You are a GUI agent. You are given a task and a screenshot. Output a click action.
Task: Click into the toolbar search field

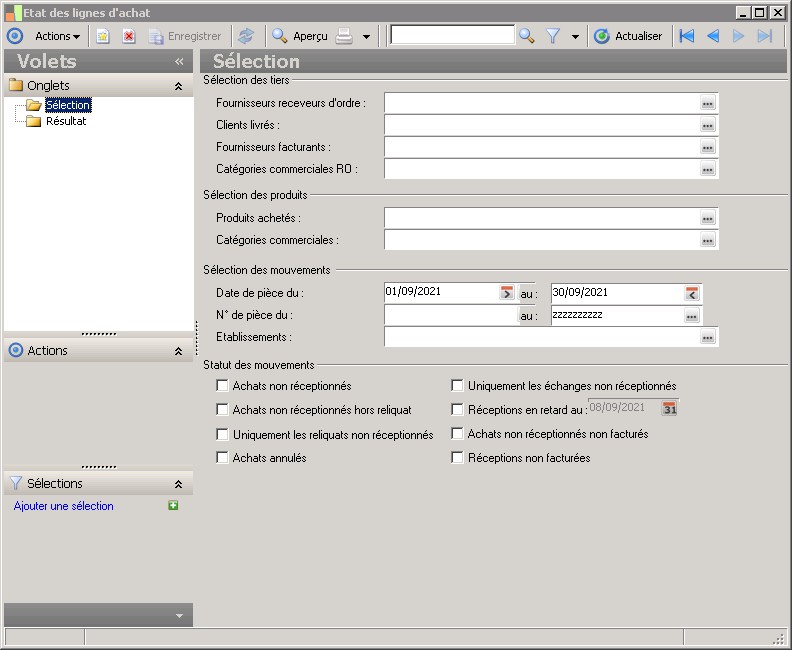pyautogui.click(x=452, y=35)
